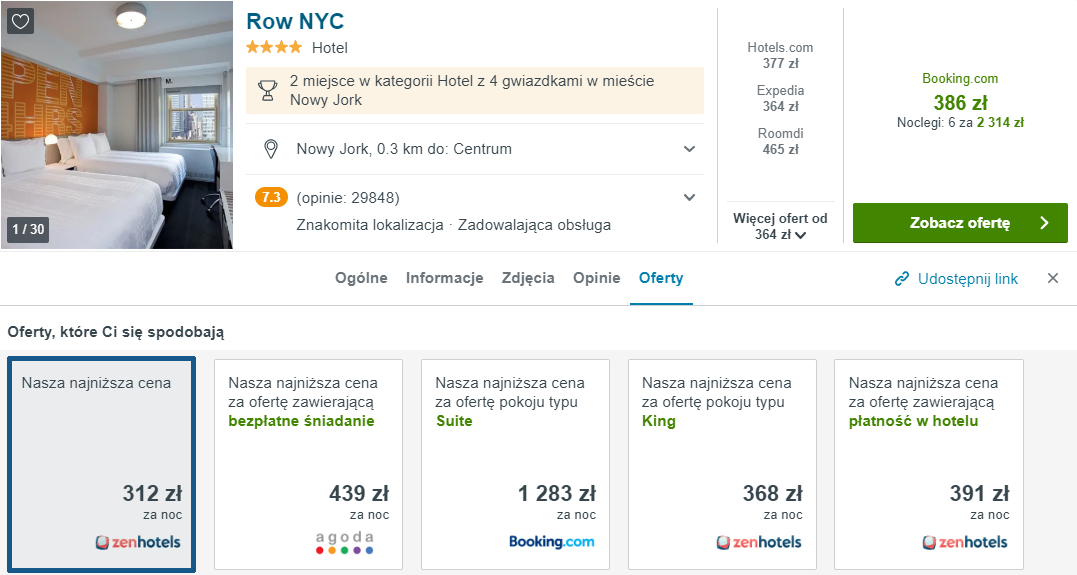Click the location pin icon

(x=271, y=149)
